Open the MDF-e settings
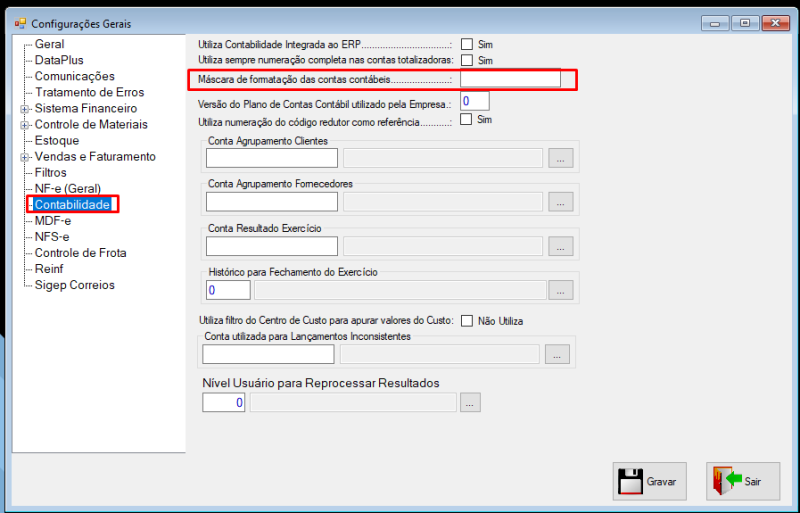The width and height of the screenshot is (800, 513). pyautogui.click(x=53, y=221)
